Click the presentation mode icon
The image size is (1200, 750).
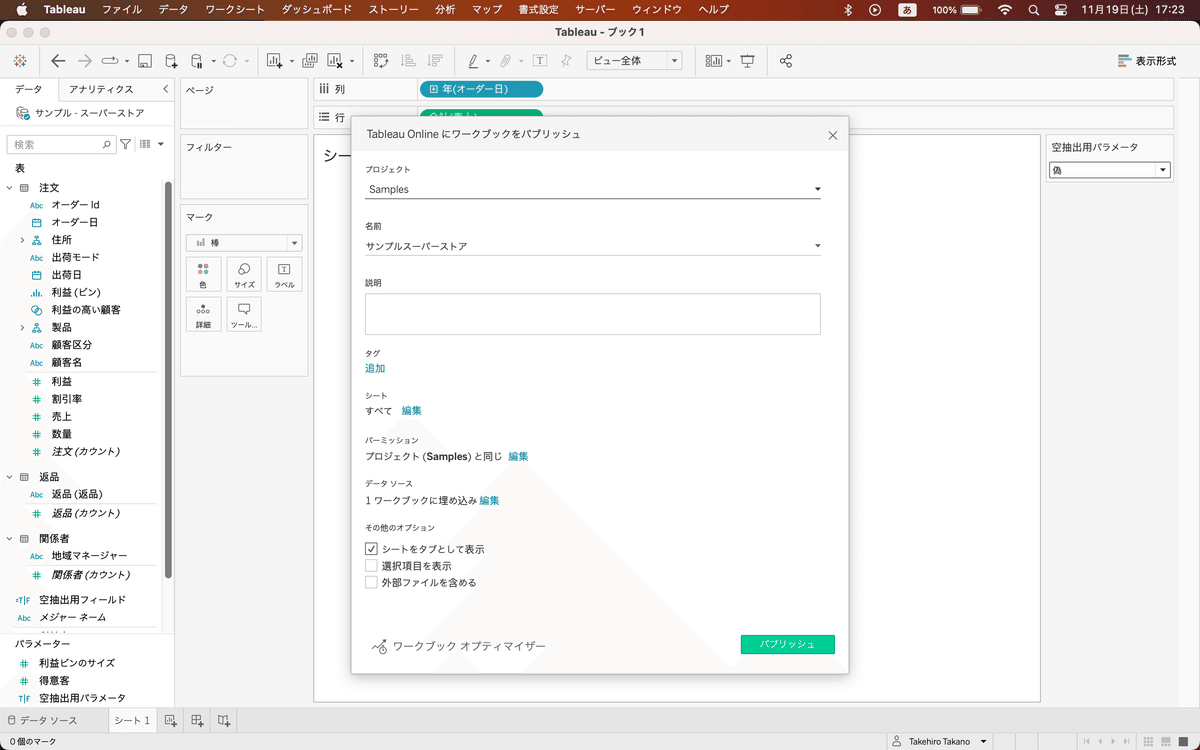(747, 61)
